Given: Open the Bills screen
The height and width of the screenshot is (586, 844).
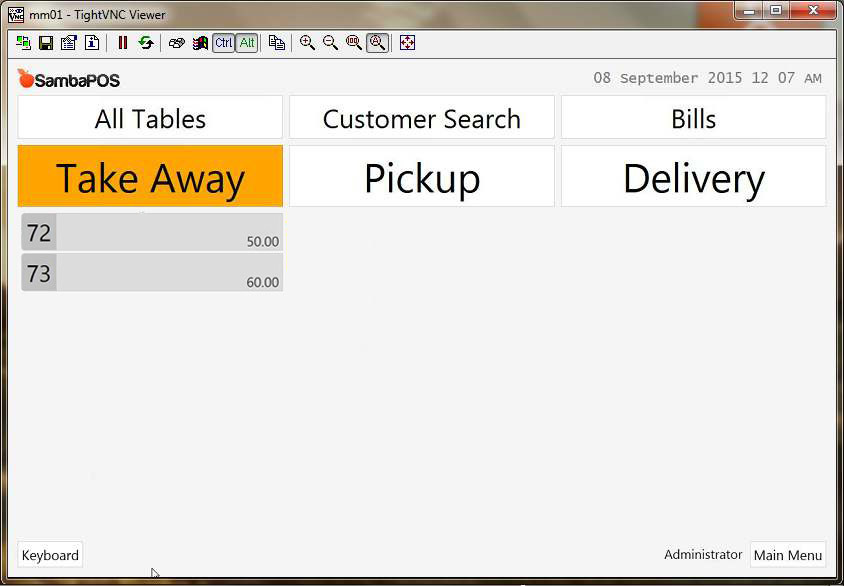Looking at the screenshot, I should coord(694,117).
